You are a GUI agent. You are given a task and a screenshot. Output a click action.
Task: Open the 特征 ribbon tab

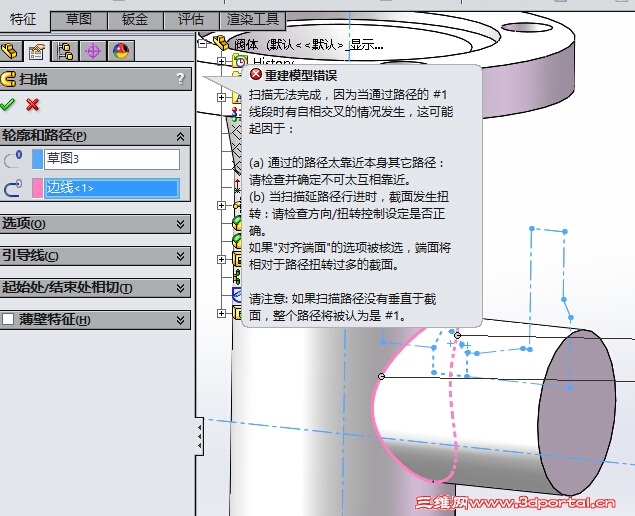tap(23, 20)
